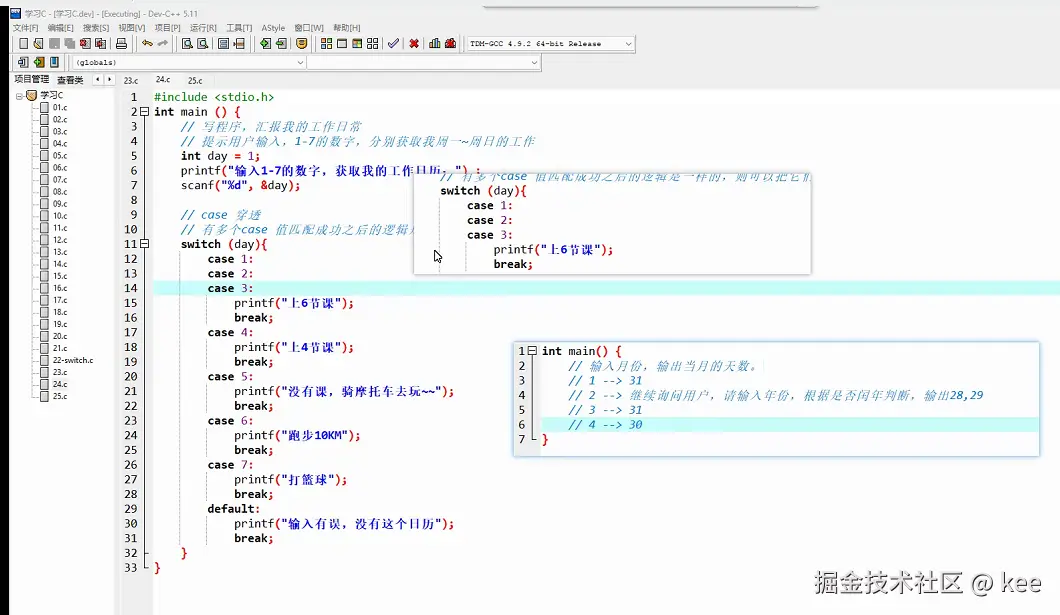Click the Open file icon

[39, 43]
